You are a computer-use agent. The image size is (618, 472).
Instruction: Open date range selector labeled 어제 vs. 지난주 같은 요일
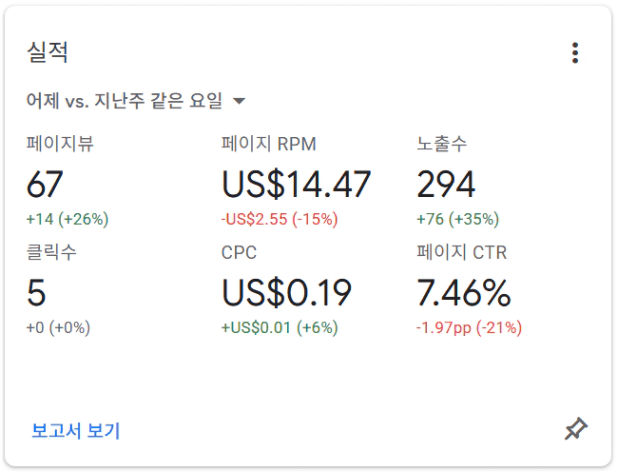pos(136,100)
